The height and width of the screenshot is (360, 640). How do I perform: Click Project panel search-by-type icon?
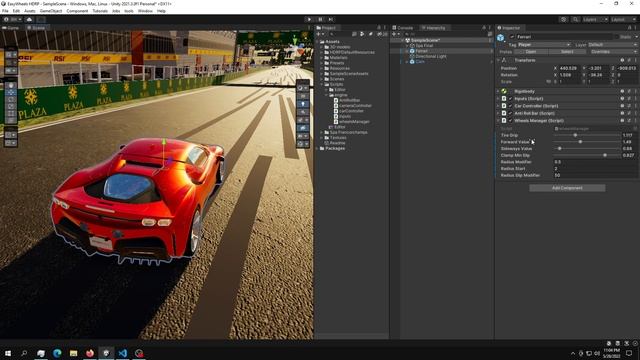point(362,34)
